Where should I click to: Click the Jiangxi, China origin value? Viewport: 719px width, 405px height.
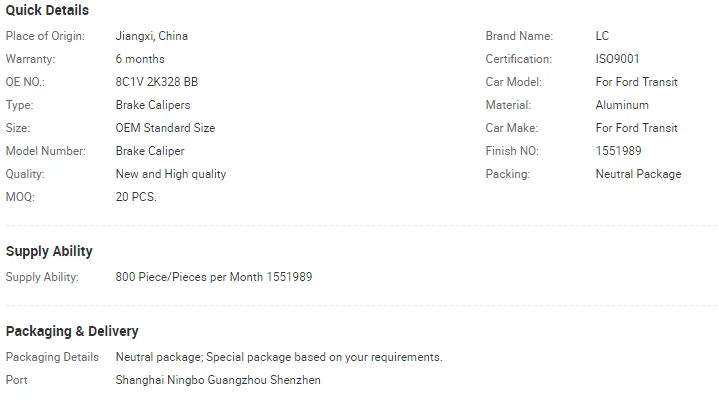click(151, 36)
